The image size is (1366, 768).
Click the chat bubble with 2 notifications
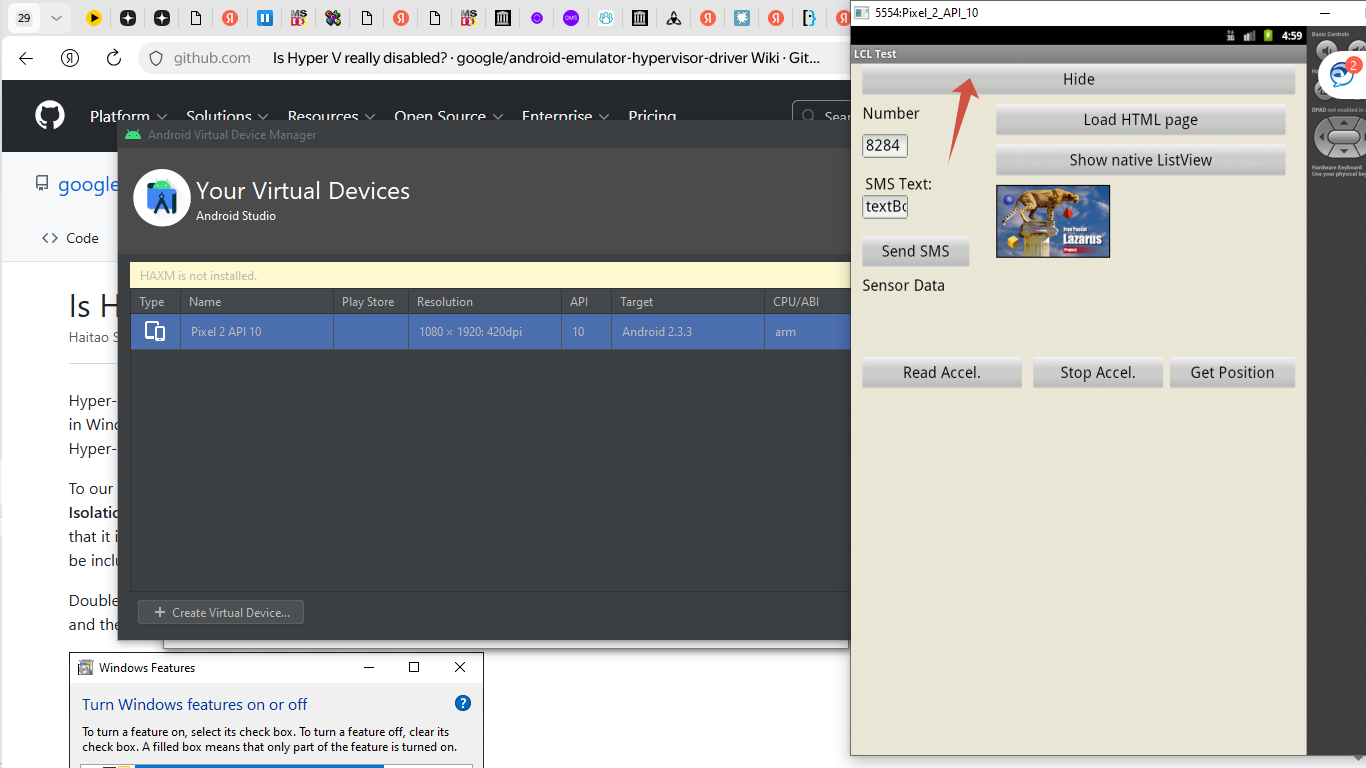pos(1341,74)
